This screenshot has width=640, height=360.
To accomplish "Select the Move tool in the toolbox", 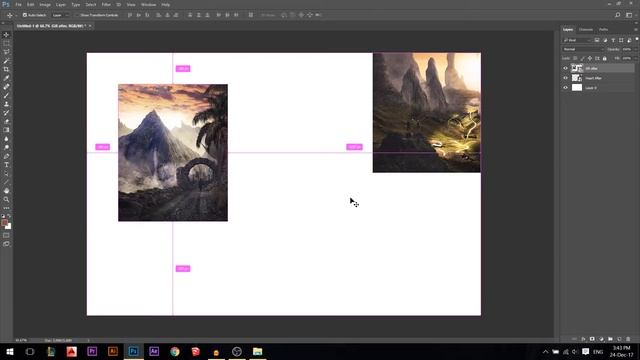I will coord(6,35).
